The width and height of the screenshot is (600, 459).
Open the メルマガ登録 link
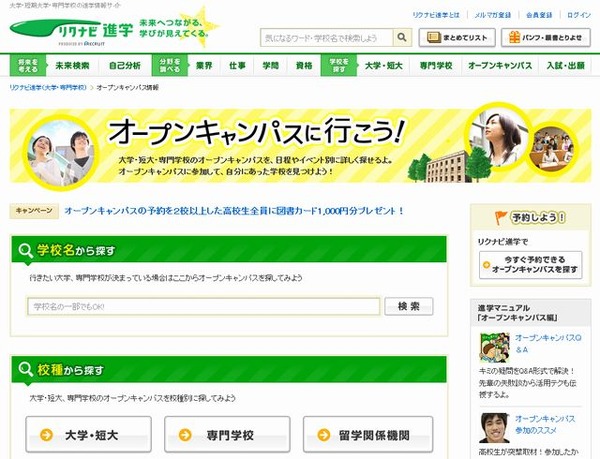click(492, 15)
